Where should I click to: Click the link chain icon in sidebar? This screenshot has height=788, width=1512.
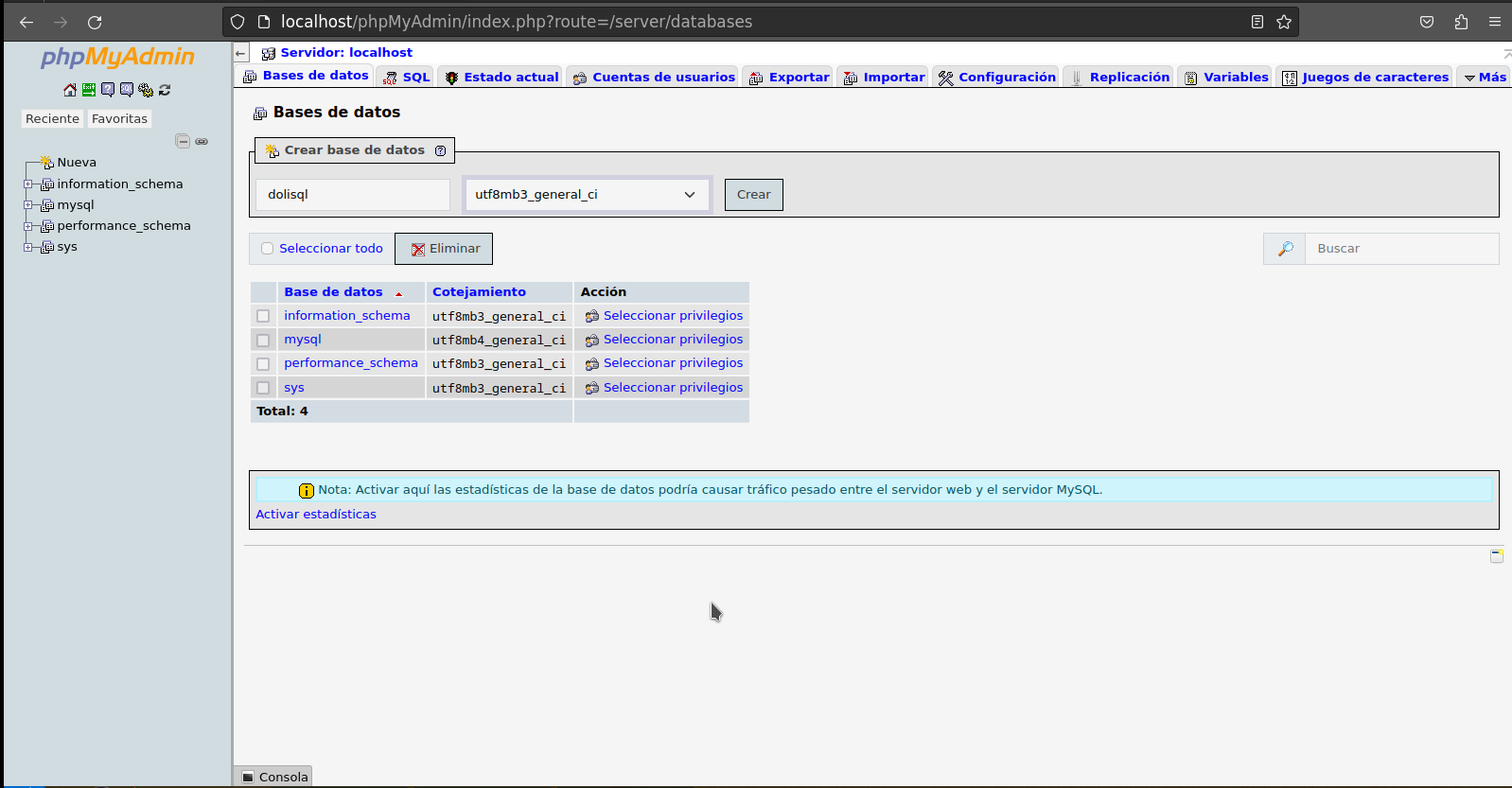[x=202, y=141]
